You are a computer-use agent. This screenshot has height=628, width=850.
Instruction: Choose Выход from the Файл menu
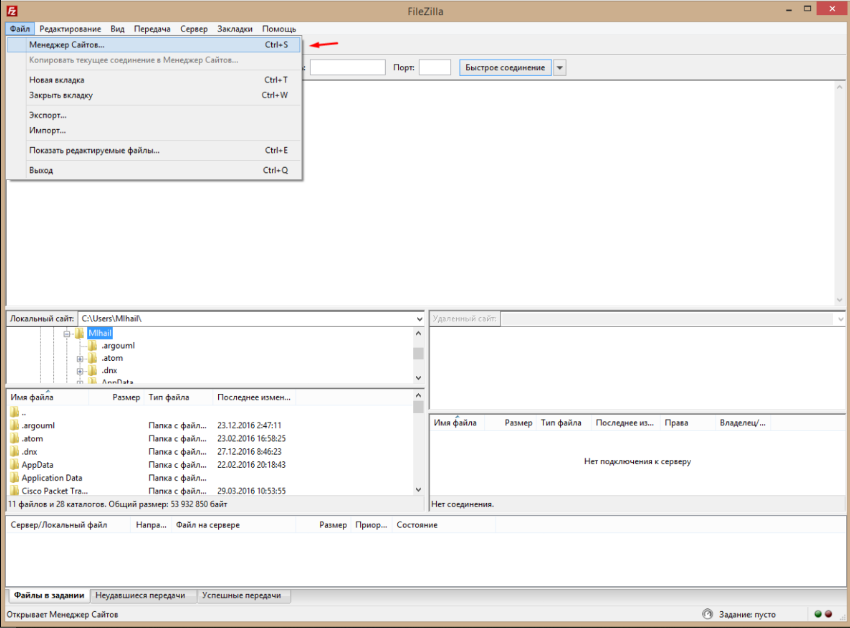click(154, 170)
